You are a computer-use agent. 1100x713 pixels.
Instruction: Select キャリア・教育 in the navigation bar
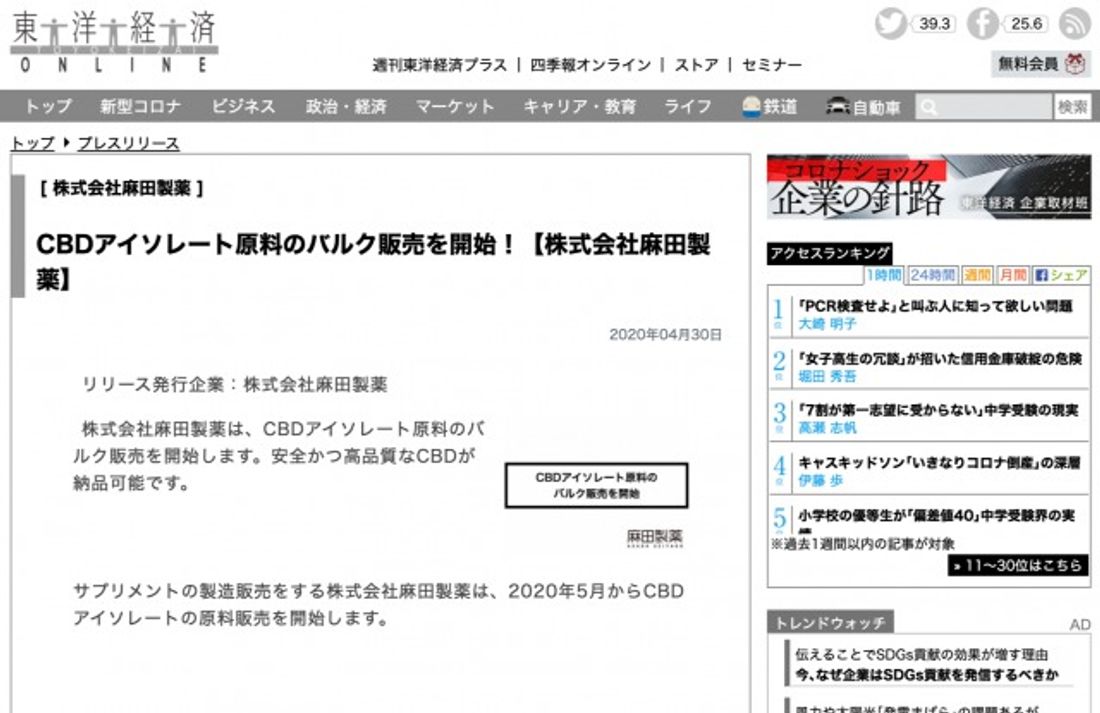click(579, 107)
